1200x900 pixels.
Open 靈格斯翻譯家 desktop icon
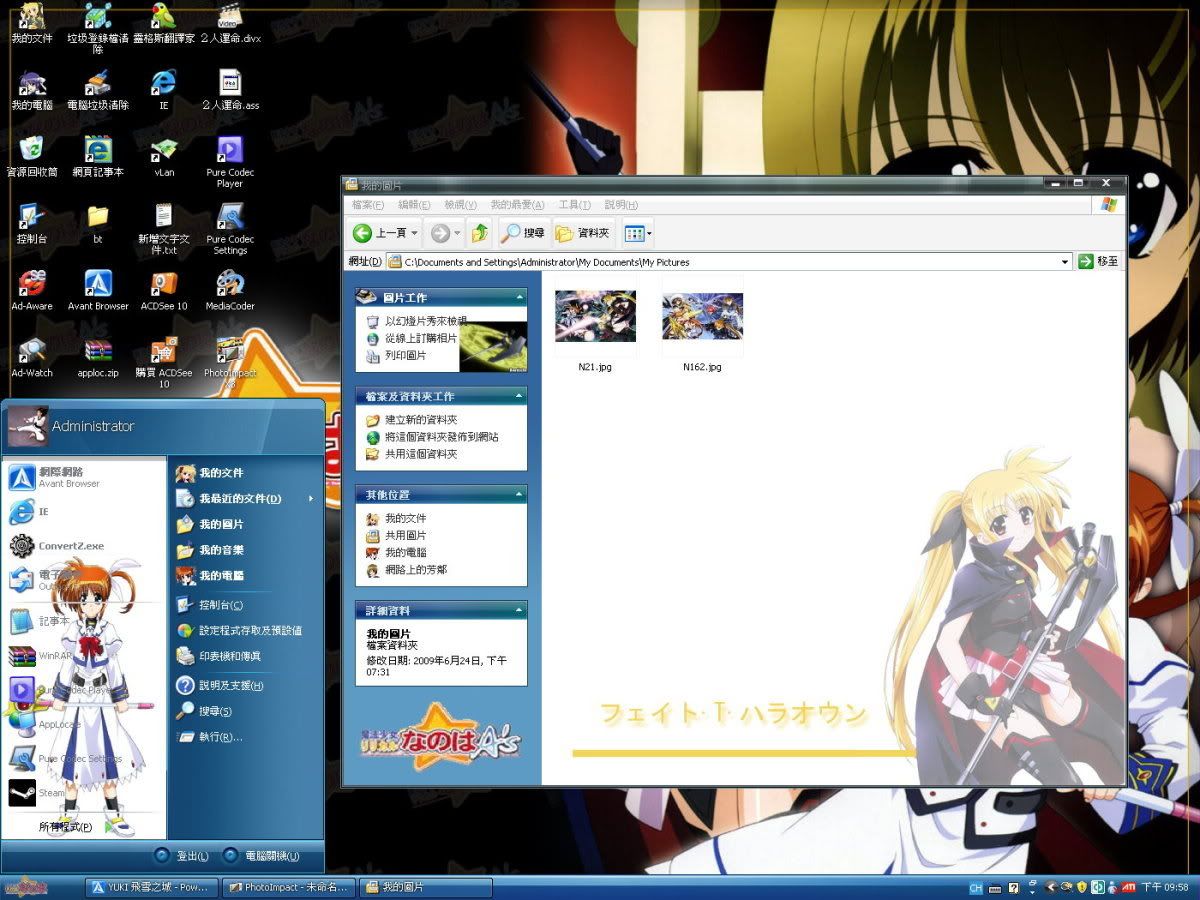(x=164, y=24)
